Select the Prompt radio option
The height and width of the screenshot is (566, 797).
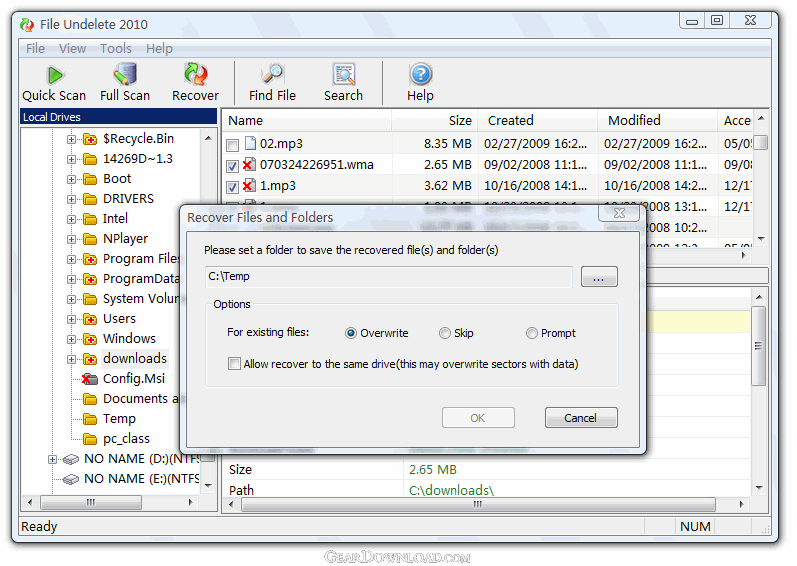point(532,333)
